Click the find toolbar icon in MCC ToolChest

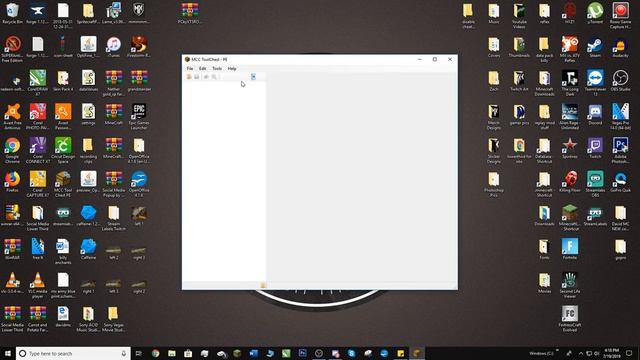[x=214, y=77]
